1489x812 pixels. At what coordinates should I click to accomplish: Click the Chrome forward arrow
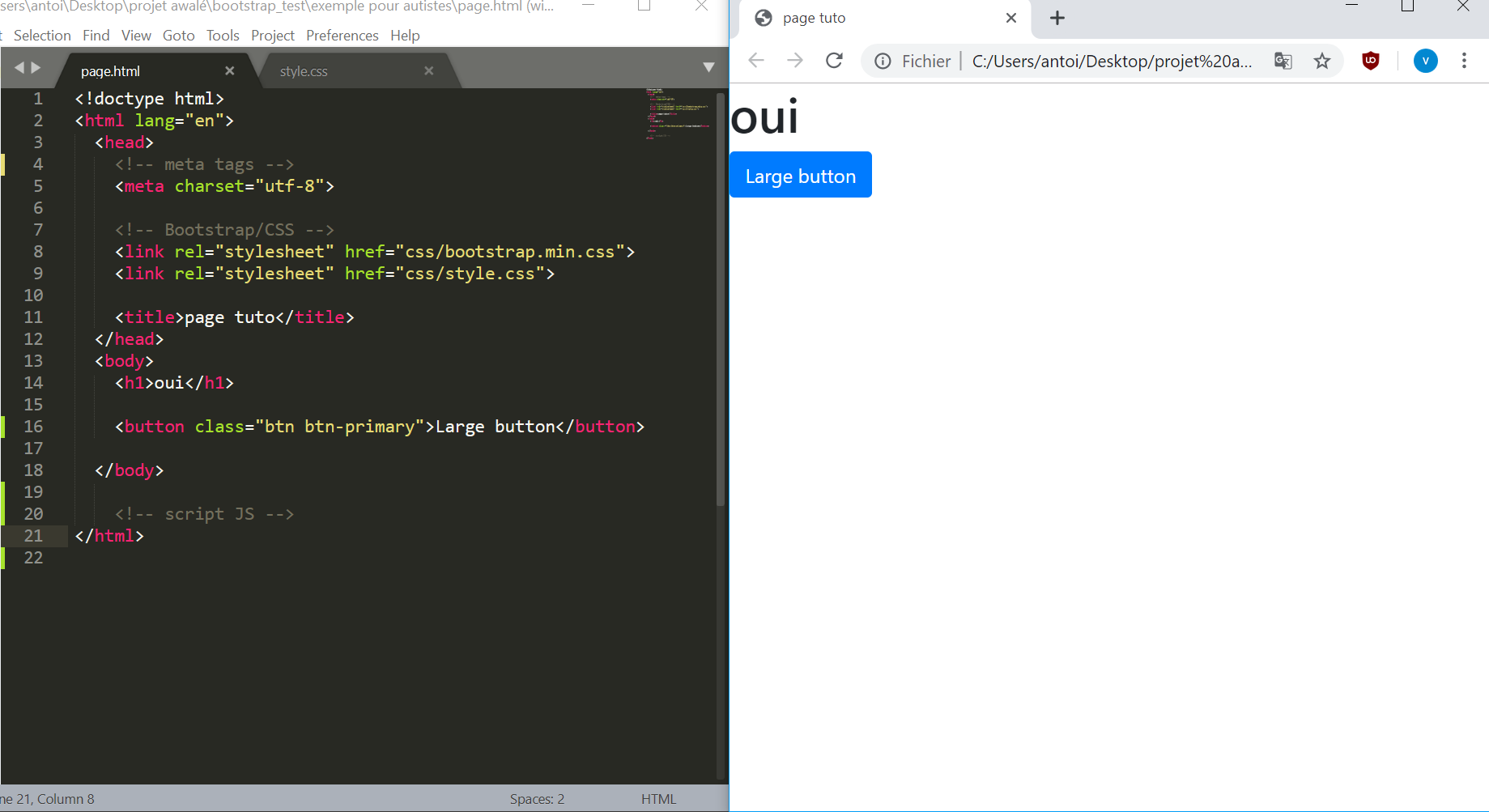click(x=795, y=61)
